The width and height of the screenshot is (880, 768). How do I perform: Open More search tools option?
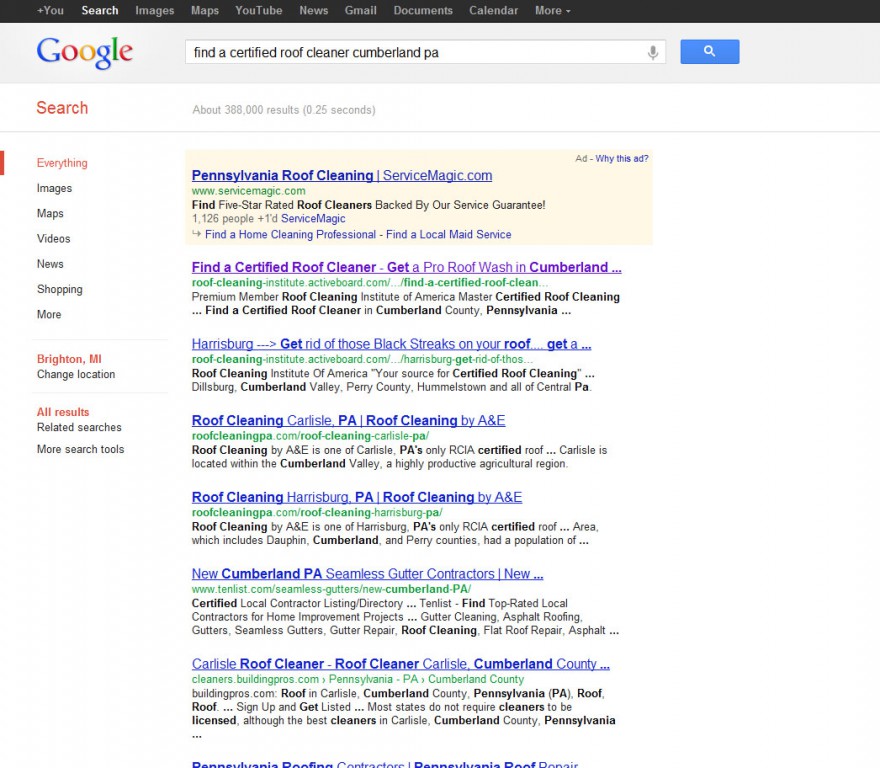pos(80,449)
